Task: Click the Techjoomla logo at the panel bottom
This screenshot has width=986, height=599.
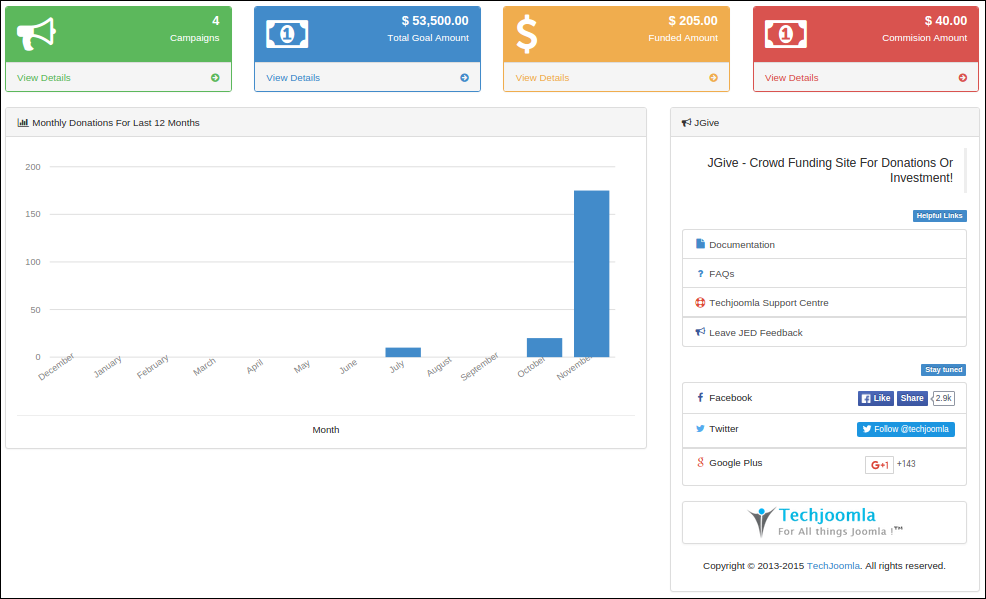Action: pos(823,521)
